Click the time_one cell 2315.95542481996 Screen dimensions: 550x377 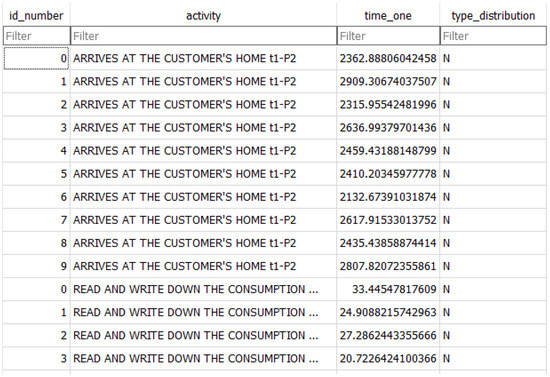[x=388, y=105]
